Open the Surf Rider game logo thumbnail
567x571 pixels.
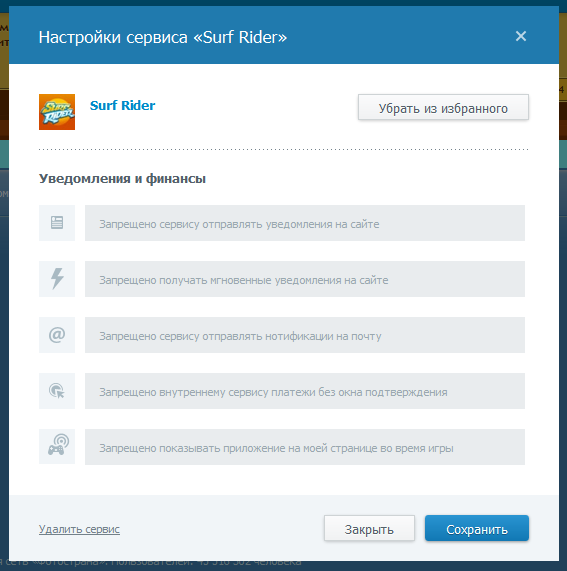point(57,112)
